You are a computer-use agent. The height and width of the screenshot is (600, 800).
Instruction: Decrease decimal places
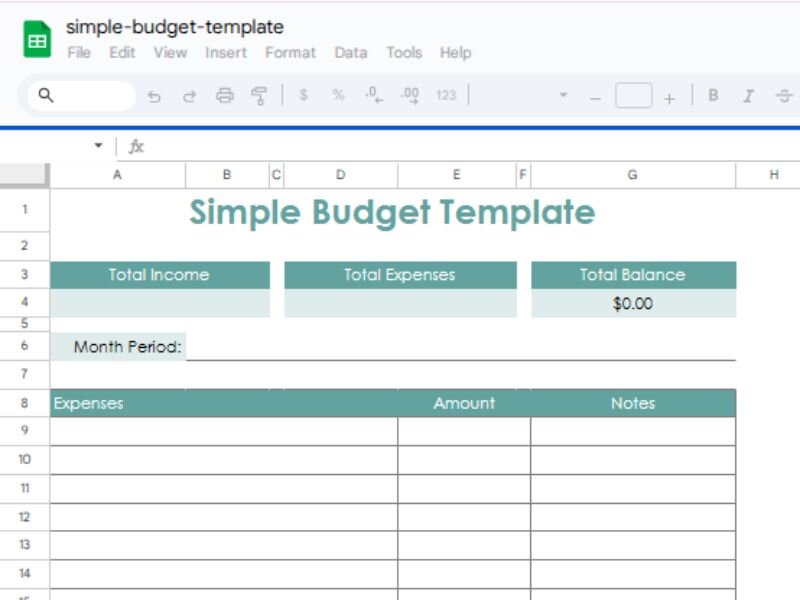pos(373,95)
